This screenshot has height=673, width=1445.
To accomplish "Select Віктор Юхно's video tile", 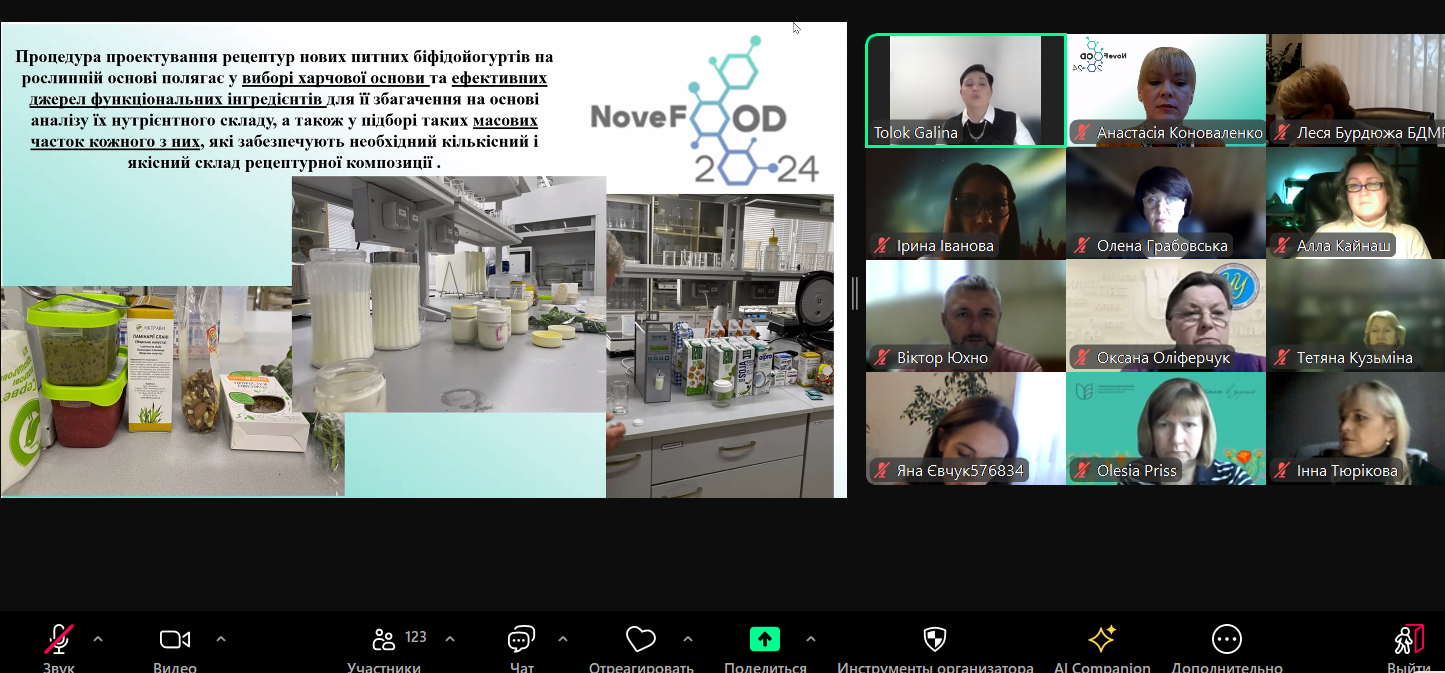I will pyautogui.click(x=966, y=316).
